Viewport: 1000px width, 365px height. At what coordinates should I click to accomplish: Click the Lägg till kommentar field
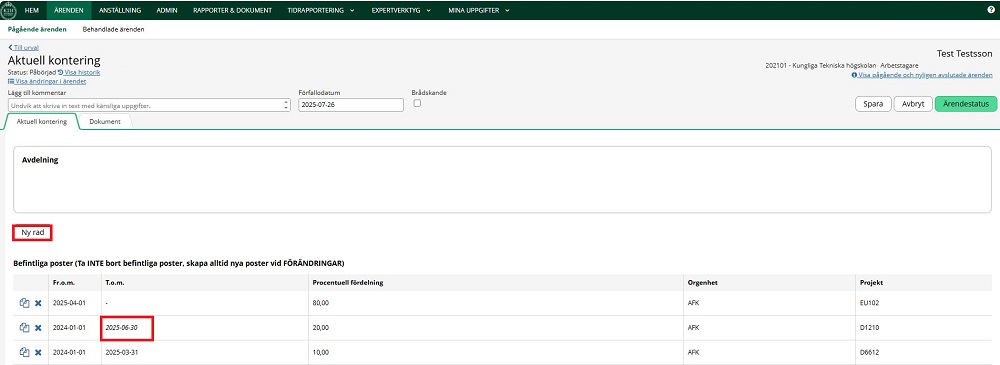(x=149, y=105)
